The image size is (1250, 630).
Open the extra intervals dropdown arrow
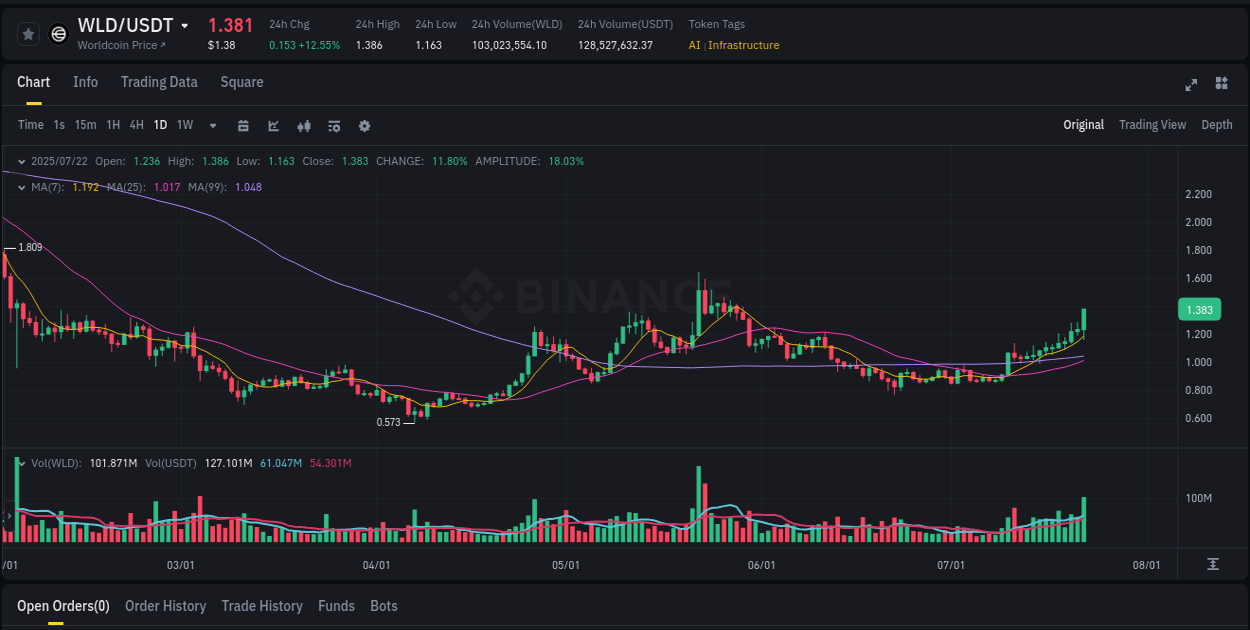[x=212, y=125]
